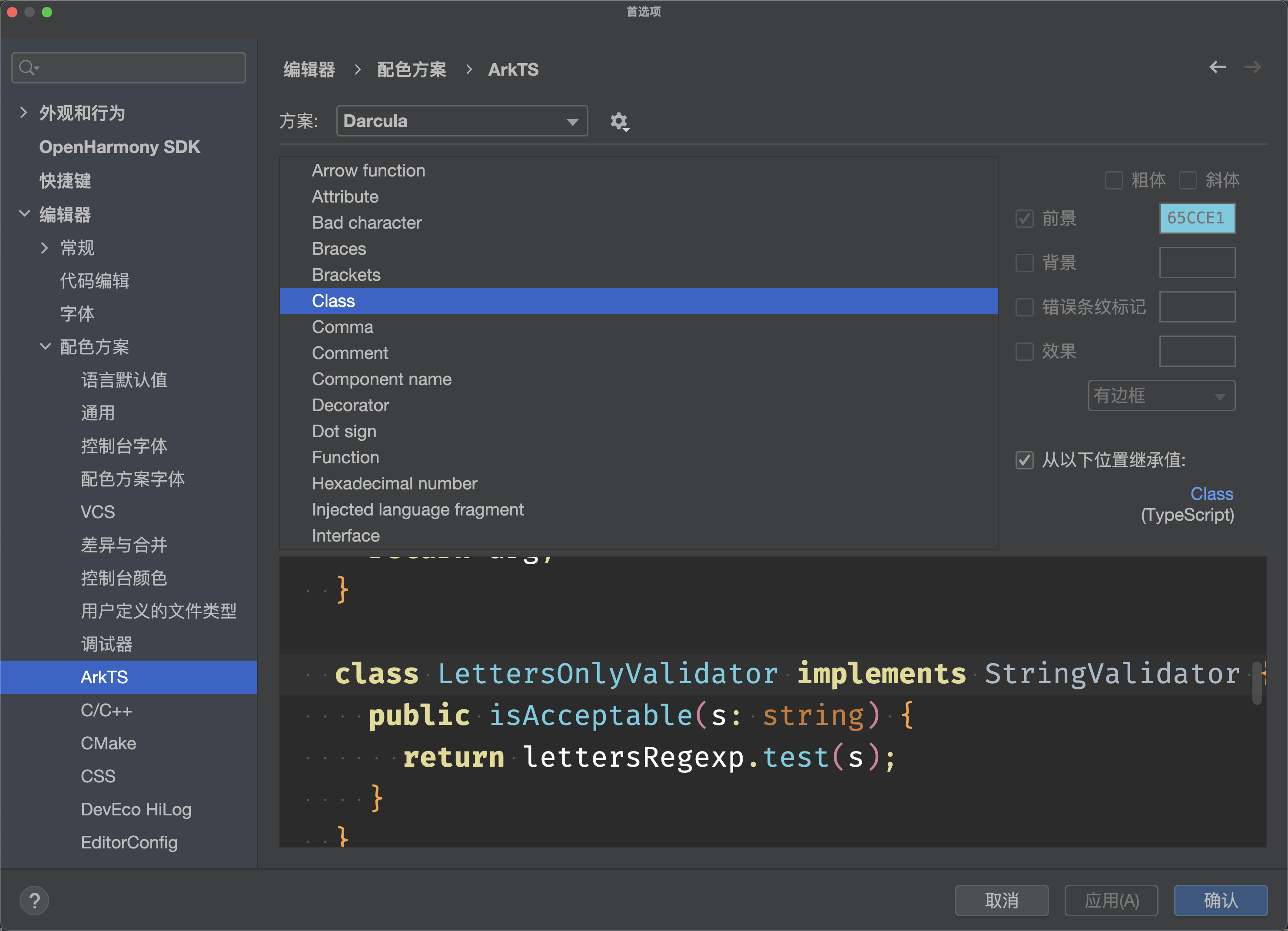The image size is (1288, 931).
Task: Expand the 外观和行为 tree section
Action: point(23,113)
